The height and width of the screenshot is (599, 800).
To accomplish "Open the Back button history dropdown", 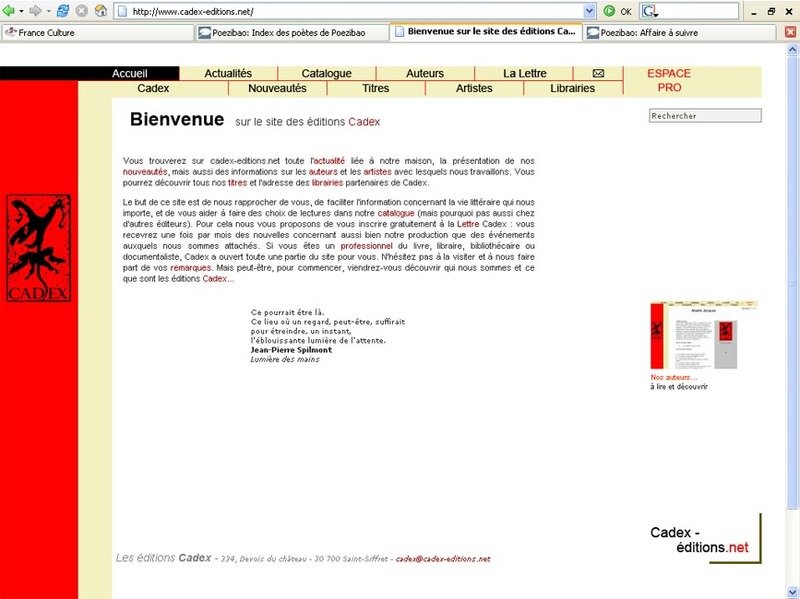I will pyautogui.click(x=21, y=11).
